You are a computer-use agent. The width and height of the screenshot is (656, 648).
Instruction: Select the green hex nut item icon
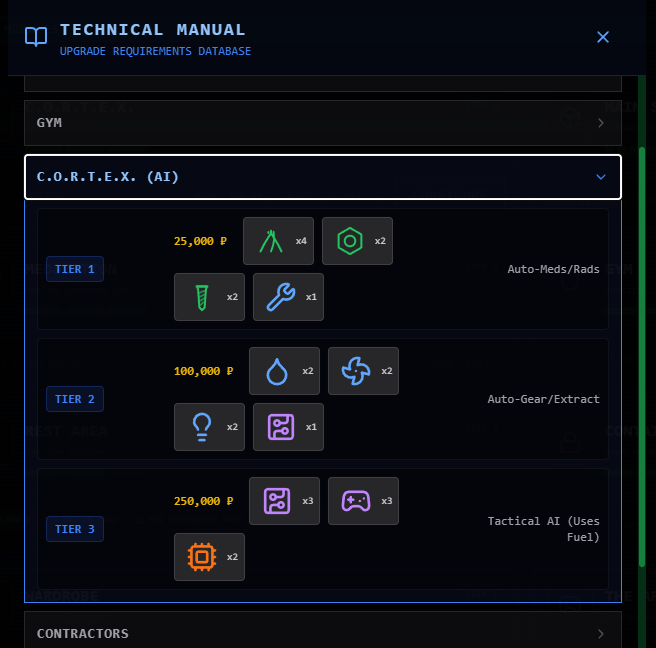[349, 241]
